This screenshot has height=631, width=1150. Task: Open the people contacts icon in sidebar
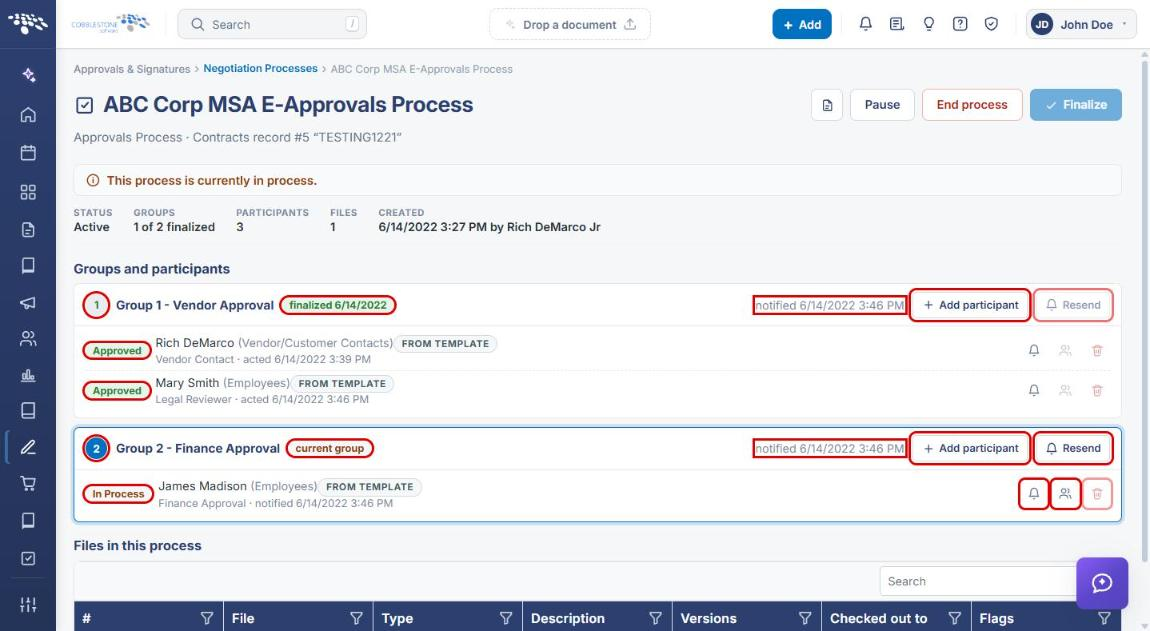(28, 338)
